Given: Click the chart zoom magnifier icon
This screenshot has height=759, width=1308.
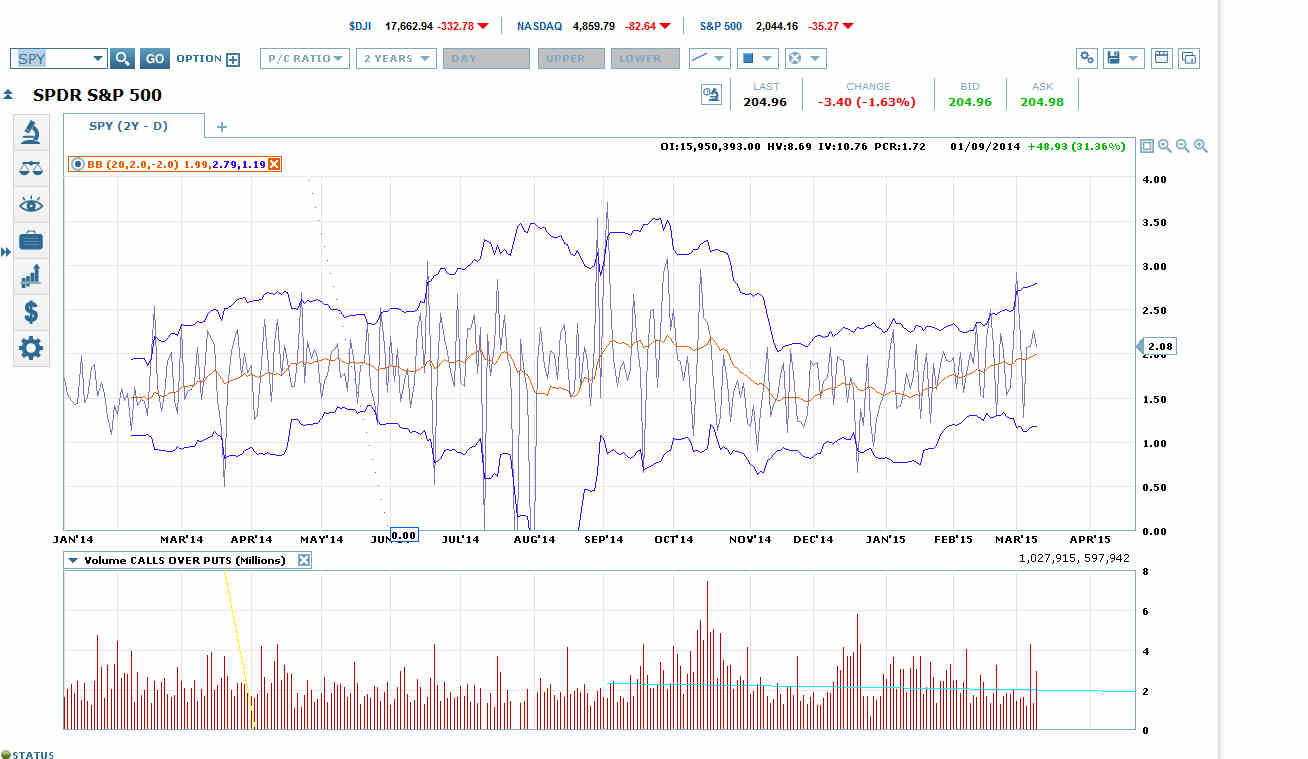Looking at the screenshot, I should tap(1165, 146).
